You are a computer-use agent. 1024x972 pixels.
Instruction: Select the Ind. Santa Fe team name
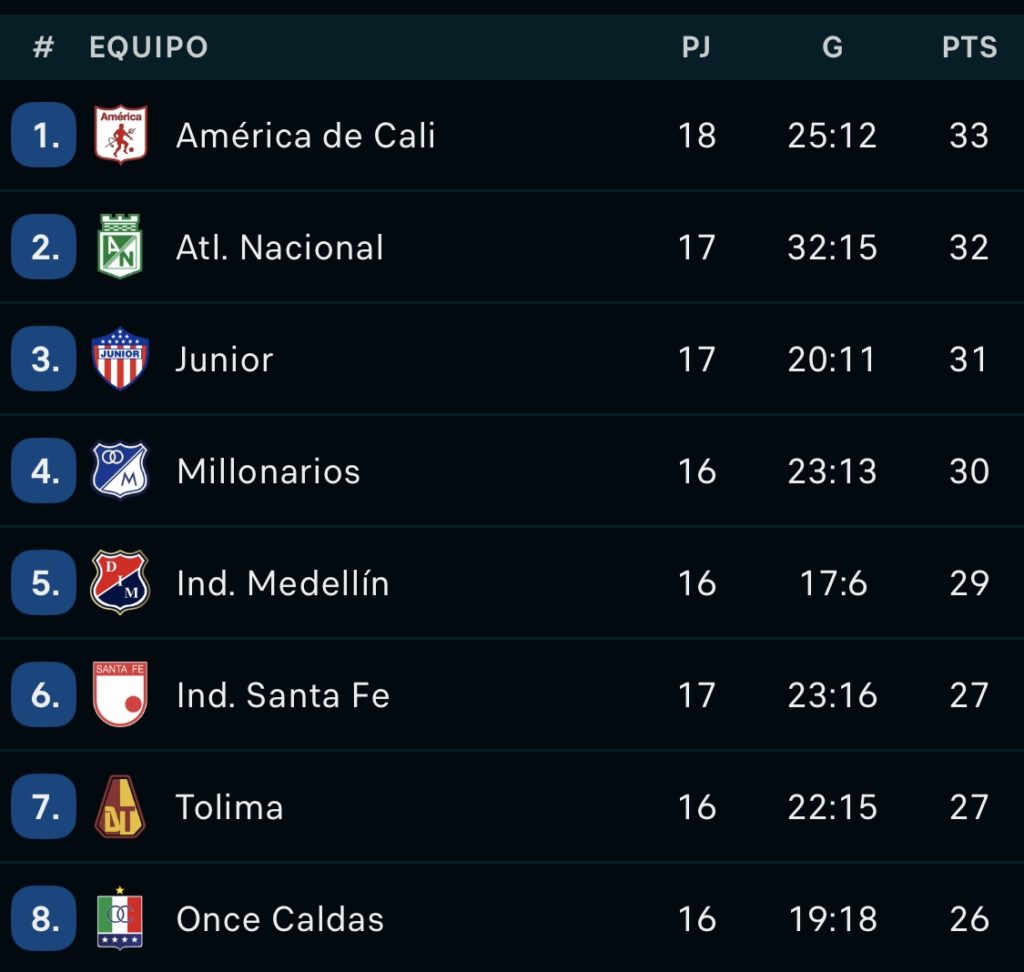pyautogui.click(x=283, y=695)
